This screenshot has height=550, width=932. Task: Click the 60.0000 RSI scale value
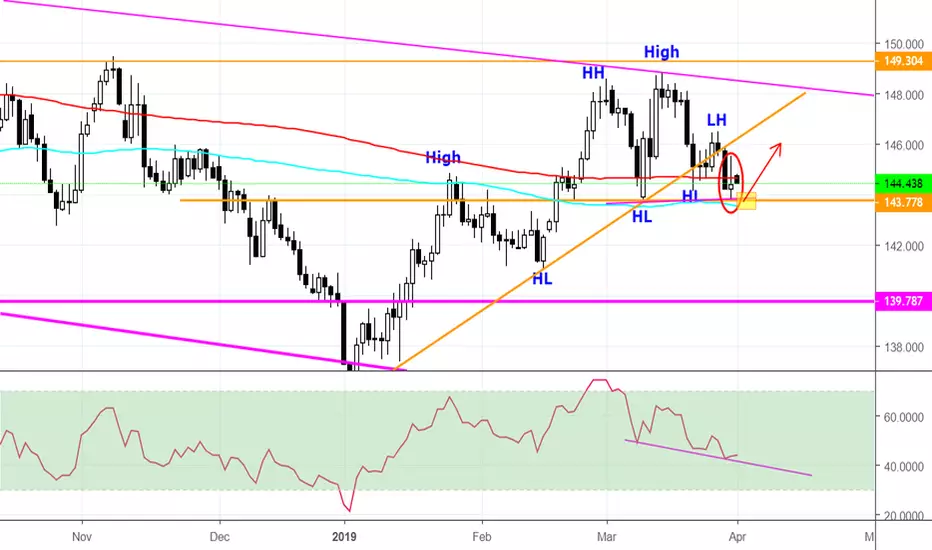click(x=903, y=417)
